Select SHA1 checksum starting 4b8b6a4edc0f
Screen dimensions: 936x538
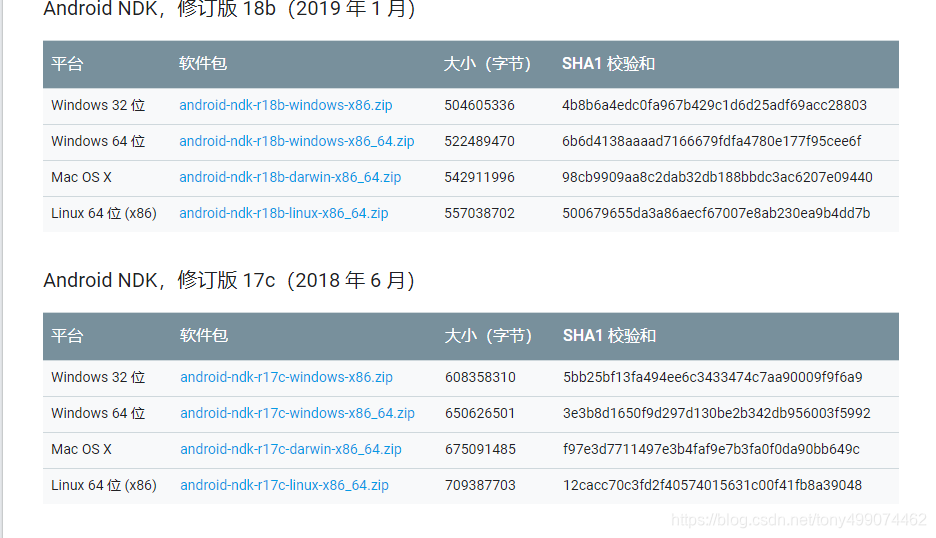click(x=714, y=106)
